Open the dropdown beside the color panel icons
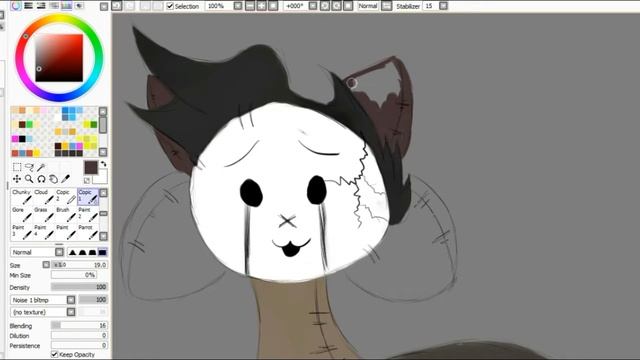This screenshot has height=360, width=640. (104, 6)
